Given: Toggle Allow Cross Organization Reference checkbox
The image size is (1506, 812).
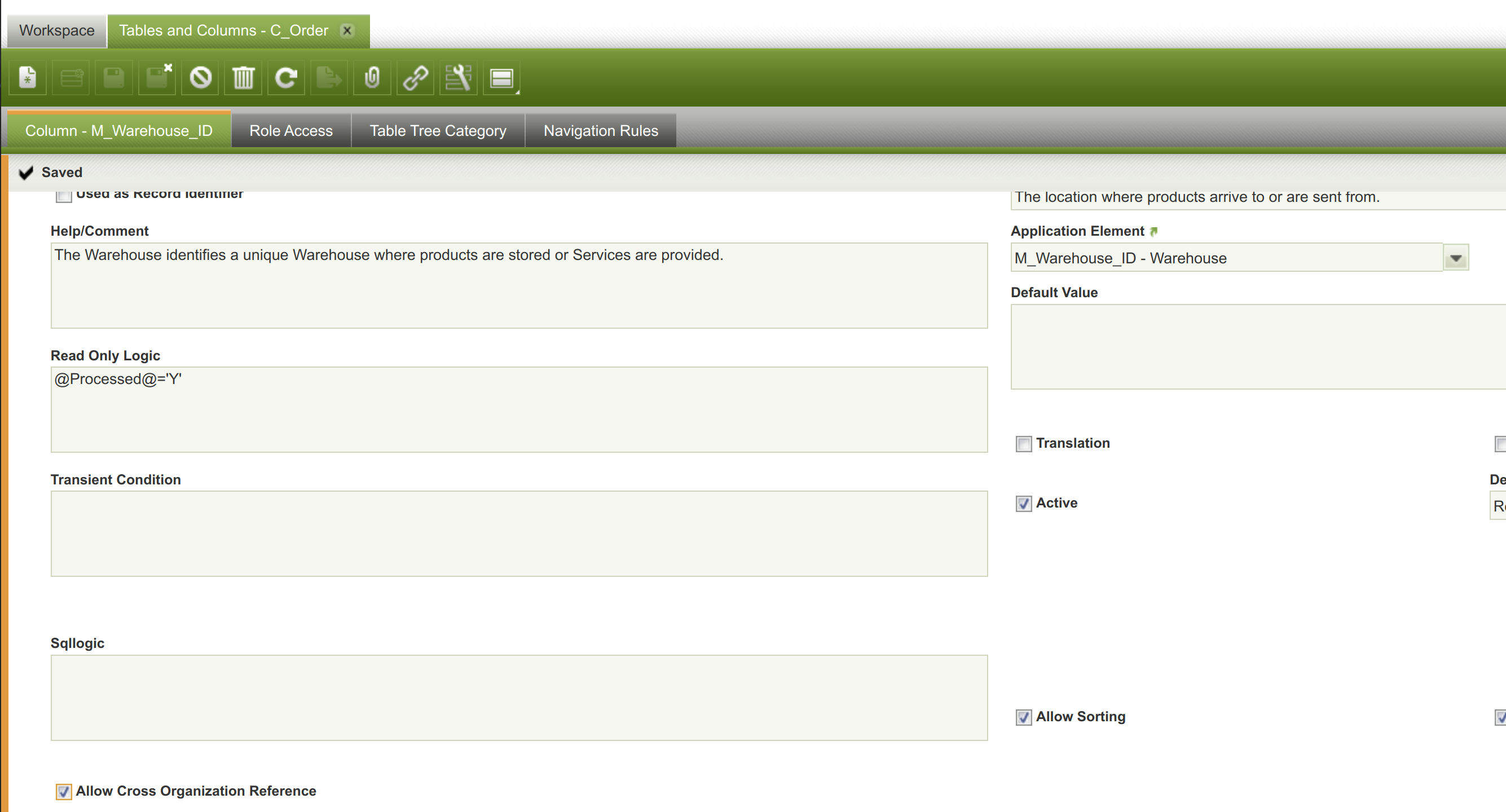Looking at the screenshot, I should click(x=64, y=792).
